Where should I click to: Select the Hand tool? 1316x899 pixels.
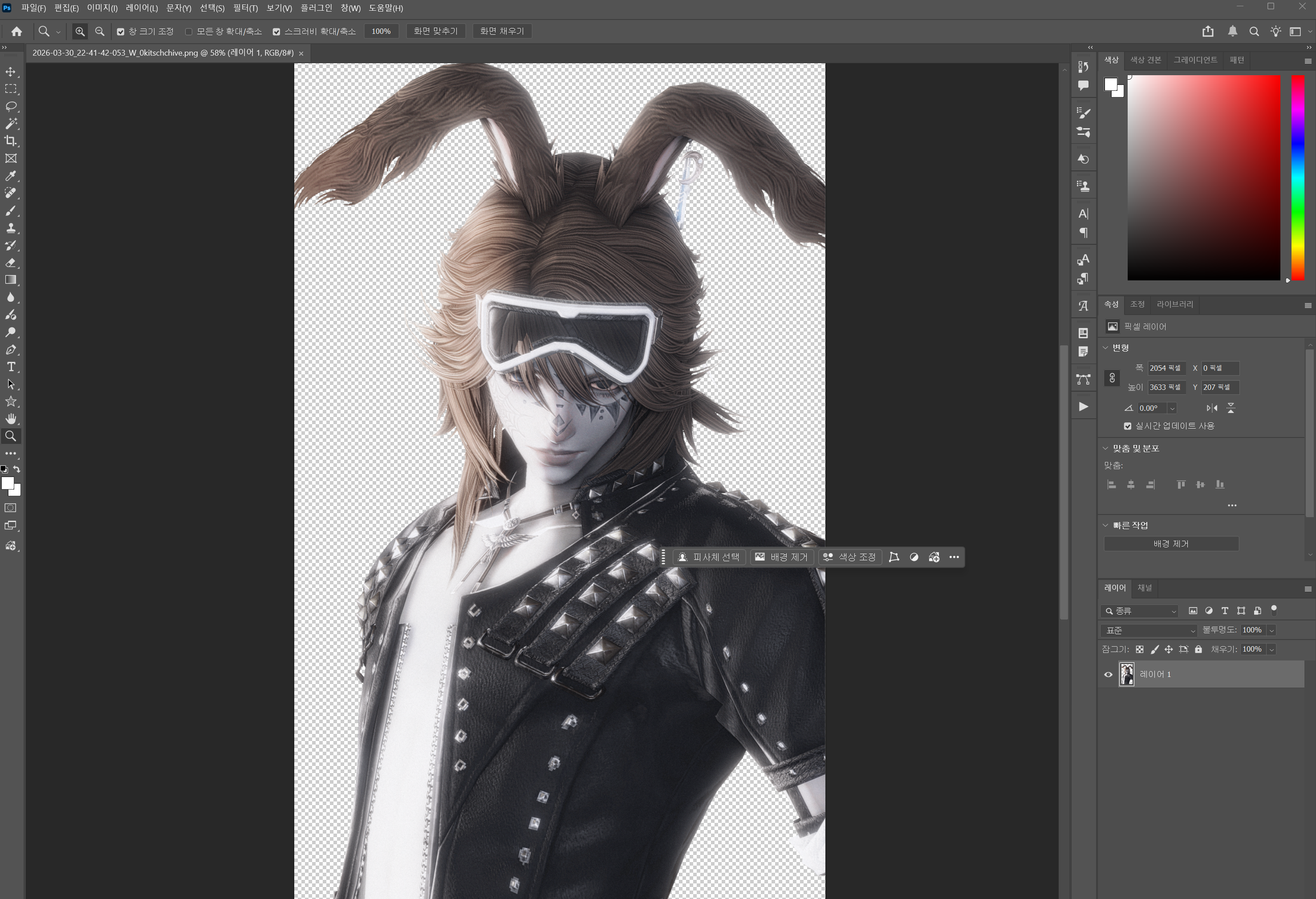pyautogui.click(x=11, y=419)
